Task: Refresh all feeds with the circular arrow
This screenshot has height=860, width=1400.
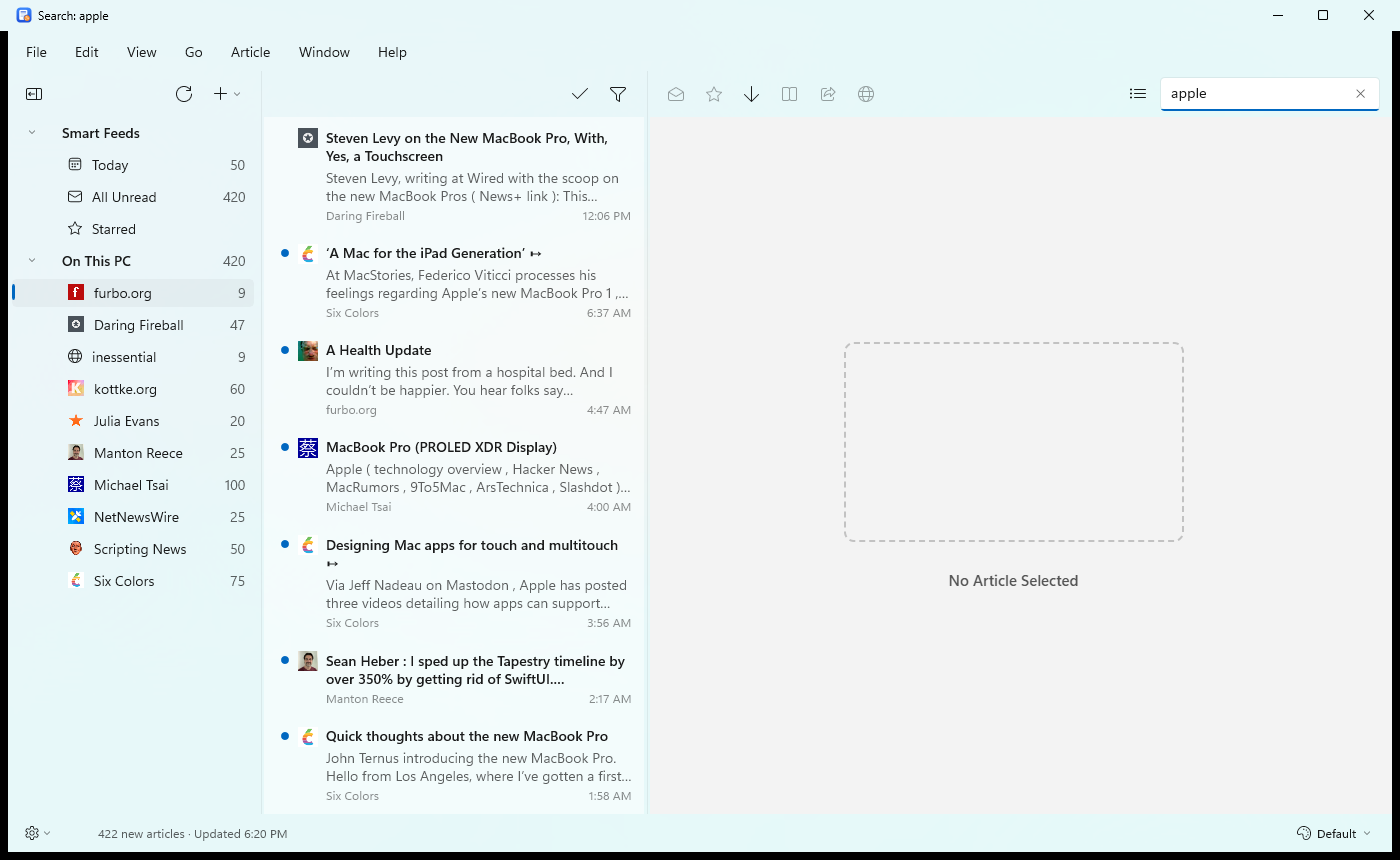Action: pos(184,94)
